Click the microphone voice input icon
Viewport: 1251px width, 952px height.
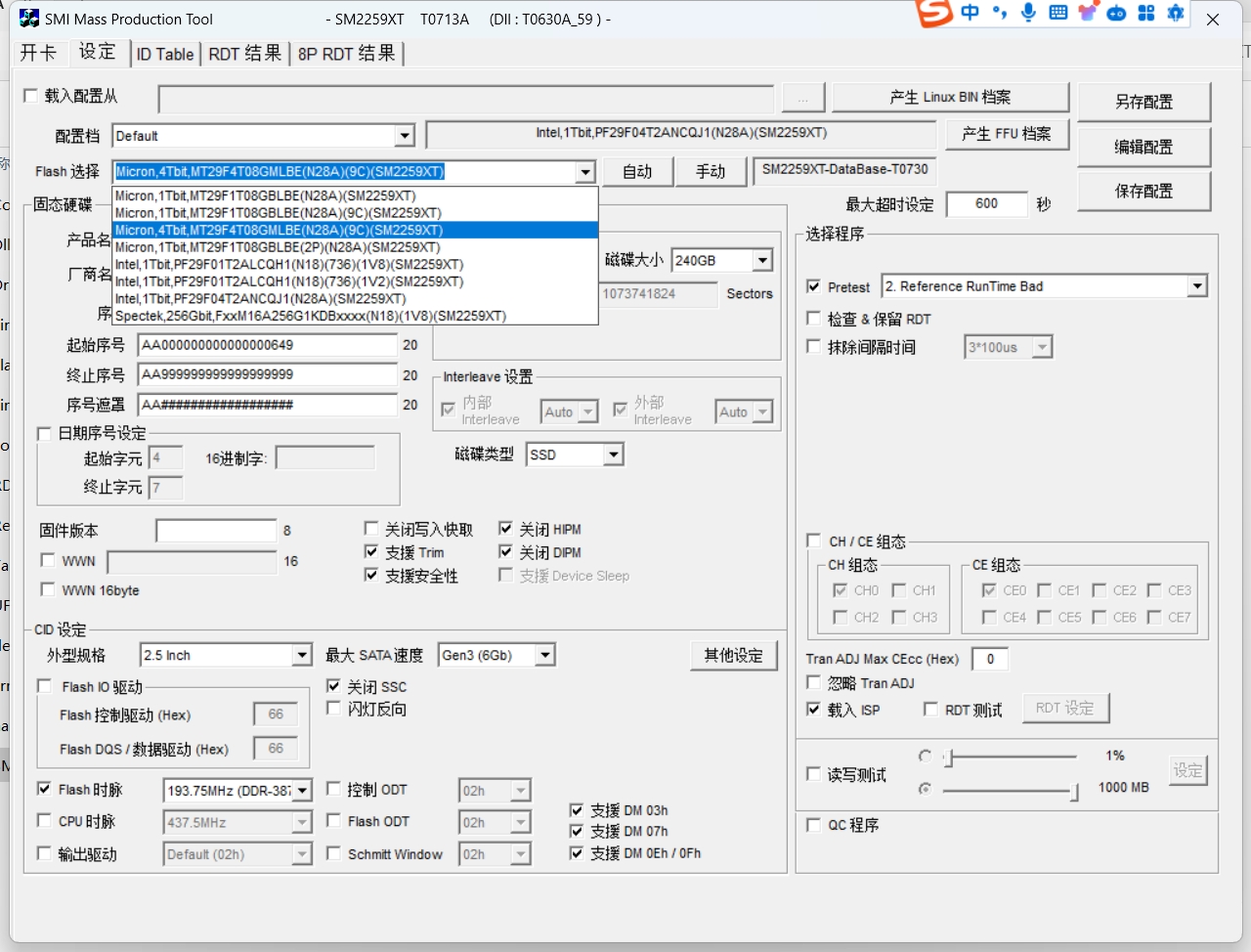click(x=1028, y=13)
